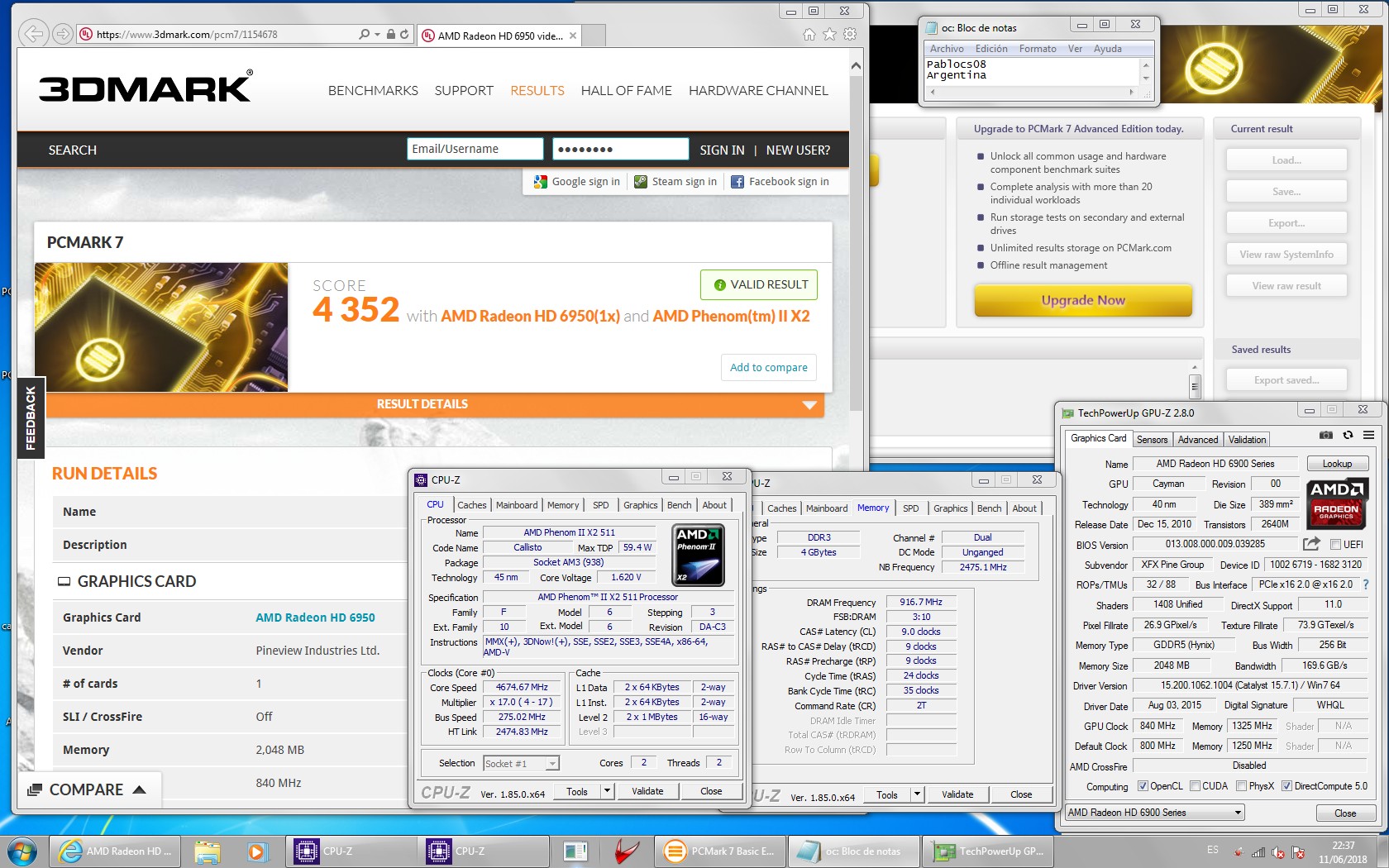Screen dimensions: 1389x868
Task: Toggle the UEFI checkbox in GPU-Z
Action: click(x=1335, y=544)
